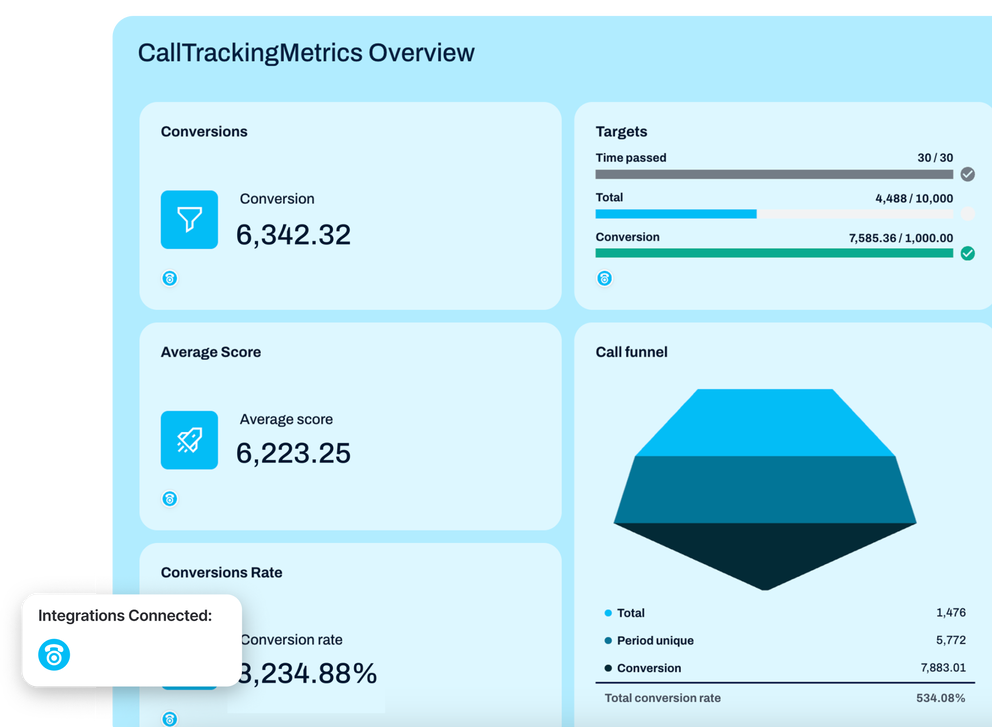
Task: Click the empty status circle for Total target
Action: (x=967, y=214)
